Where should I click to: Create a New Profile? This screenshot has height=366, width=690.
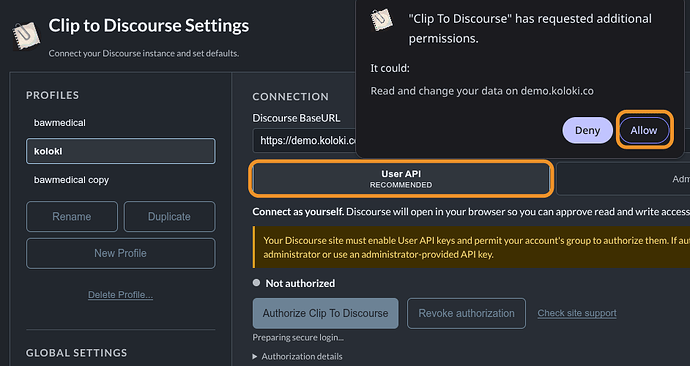121,253
